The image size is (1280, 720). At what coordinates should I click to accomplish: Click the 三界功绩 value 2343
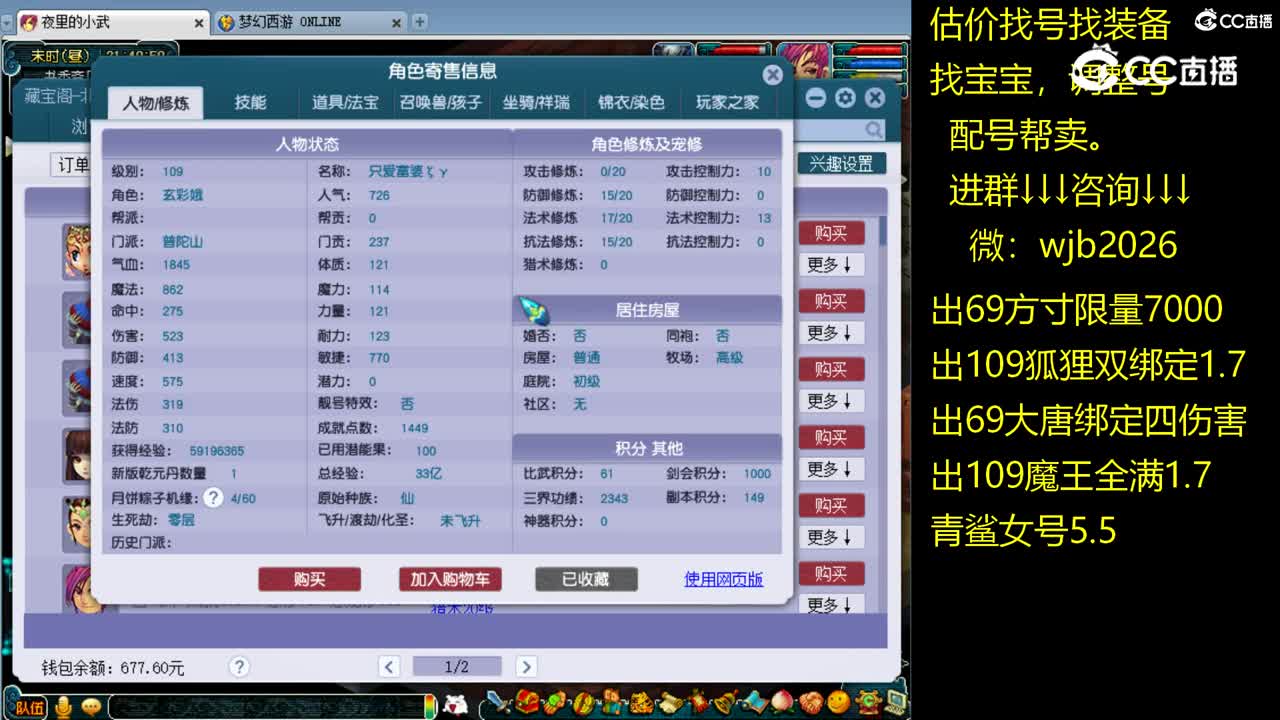[x=614, y=497]
